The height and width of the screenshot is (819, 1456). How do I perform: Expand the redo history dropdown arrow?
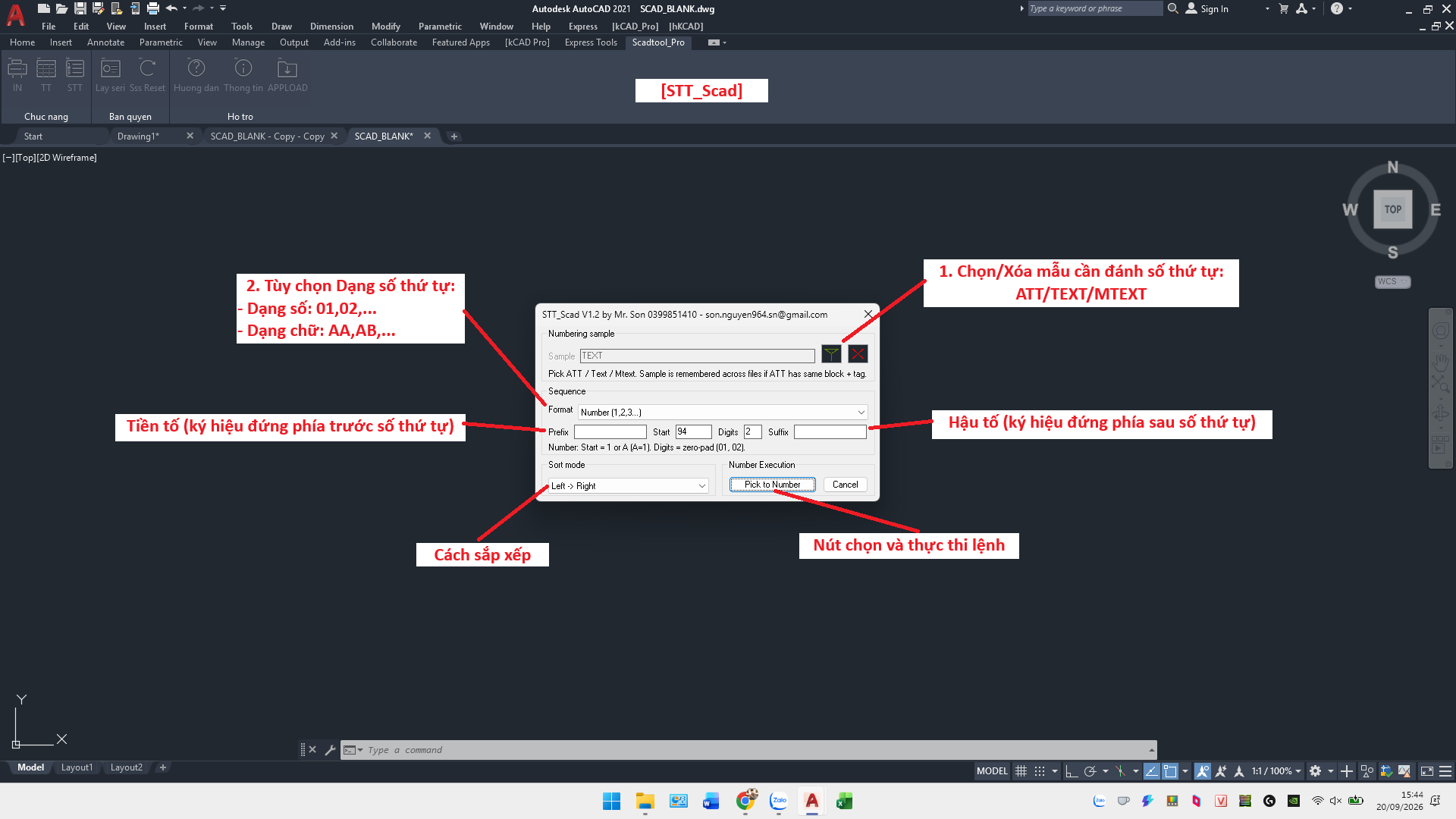point(212,8)
